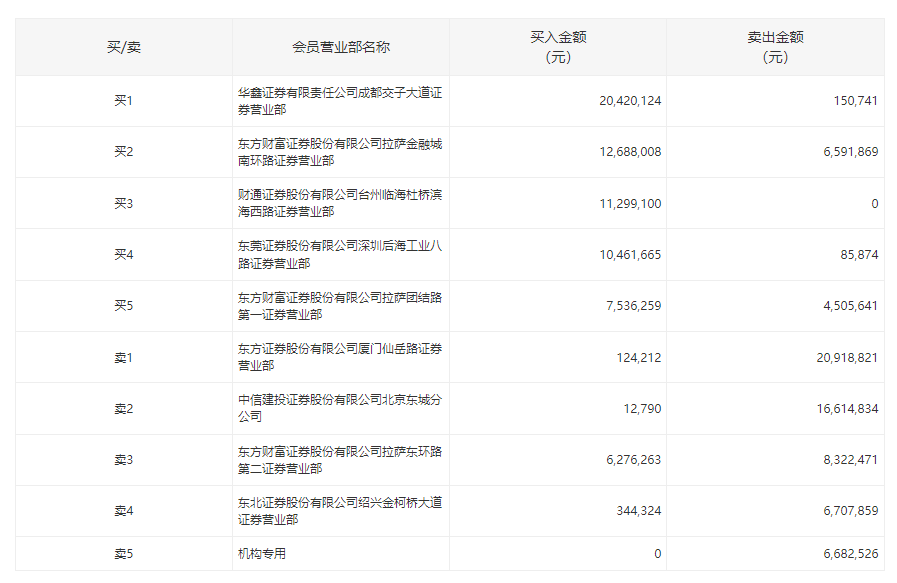
Task: Select buy amount 10,461,665
Action: 630,254
